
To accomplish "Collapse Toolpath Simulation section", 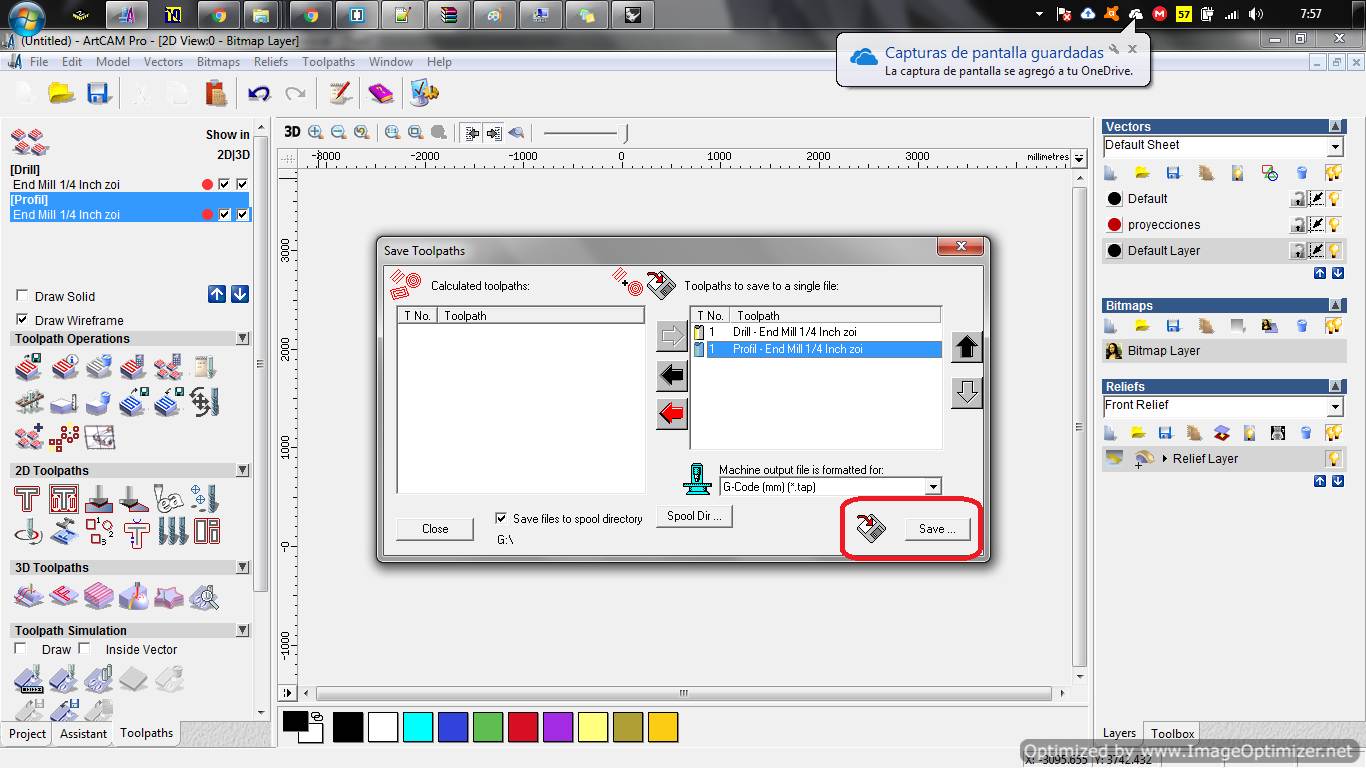I will click(x=243, y=630).
